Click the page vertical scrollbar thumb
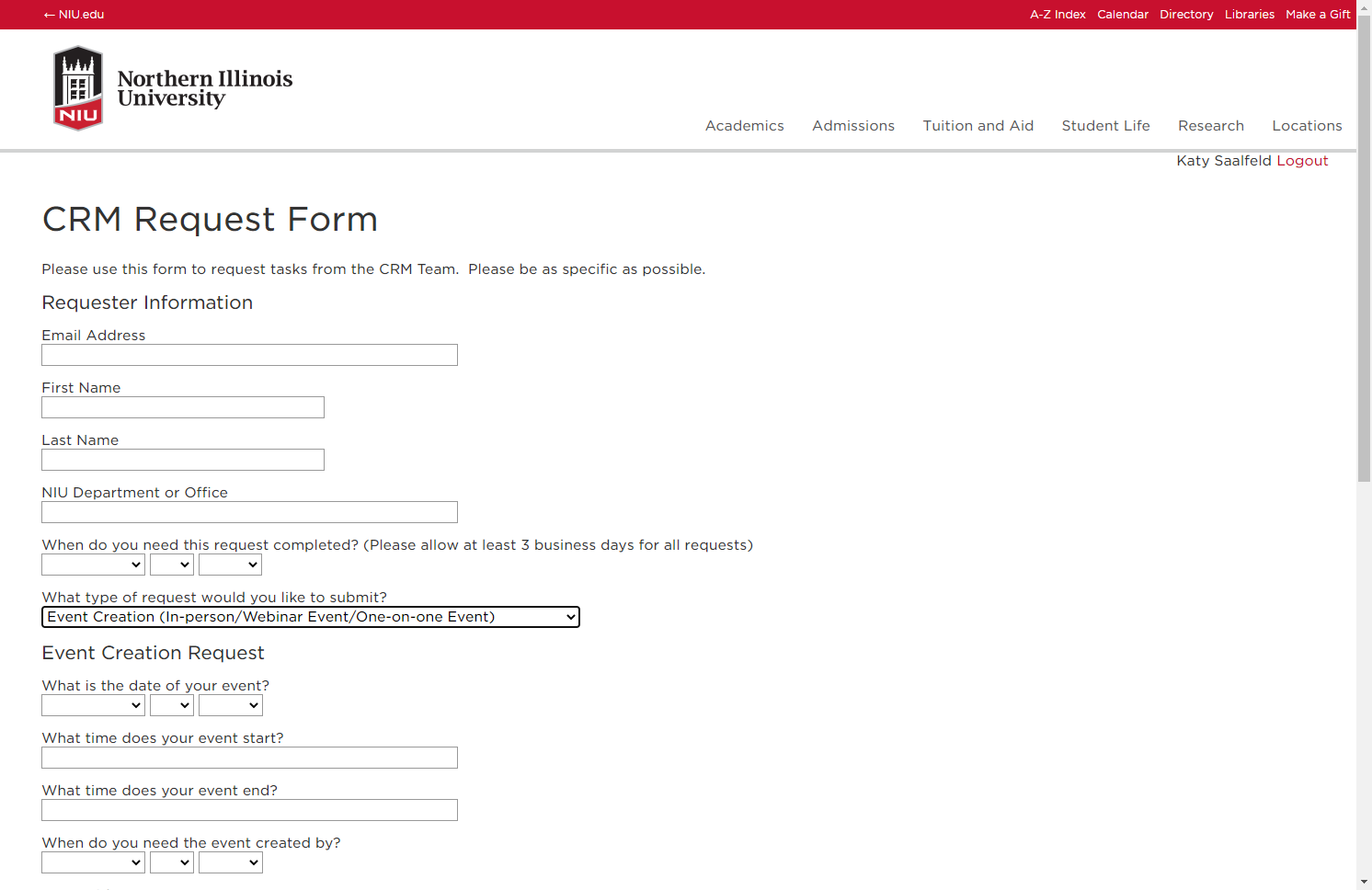Image resolution: width=1372 pixels, height=890 pixels. [1364, 248]
